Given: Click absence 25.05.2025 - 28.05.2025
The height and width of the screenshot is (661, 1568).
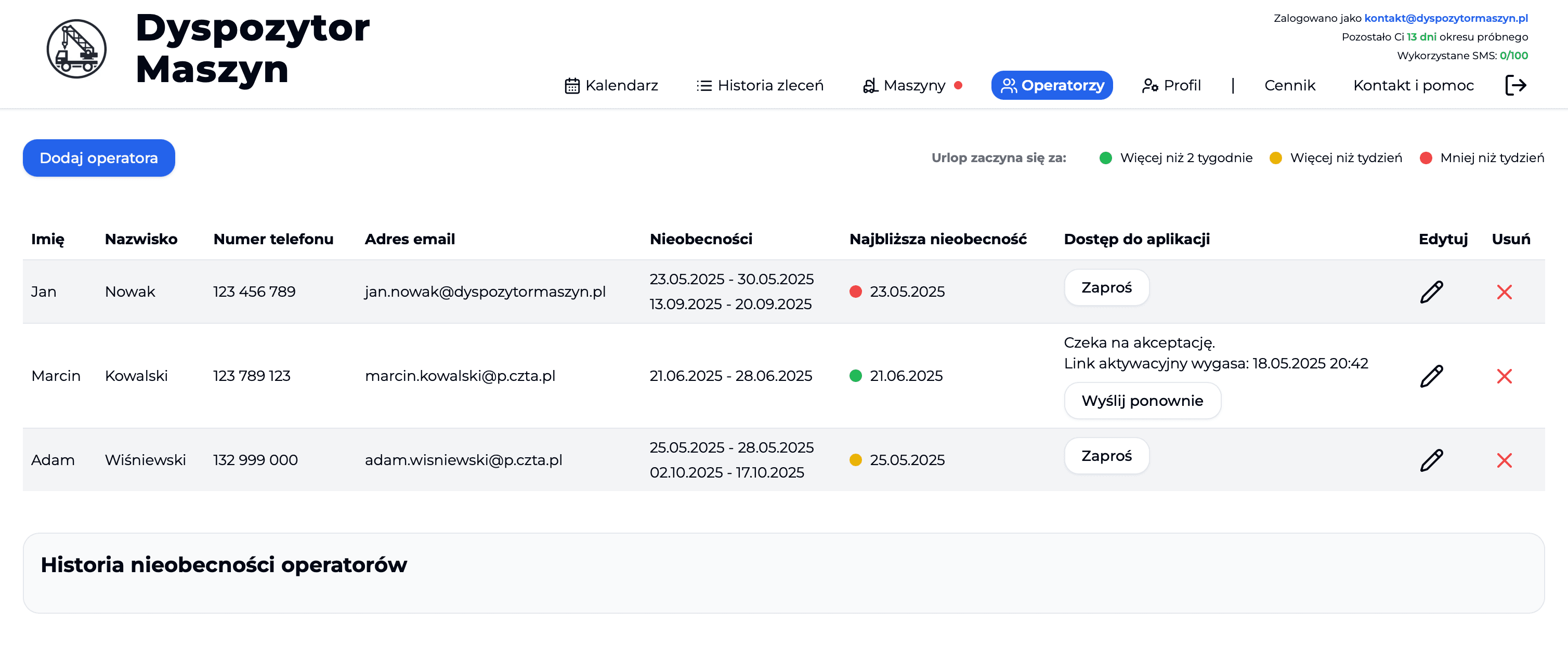Looking at the screenshot, I should (x=731, y=448).
